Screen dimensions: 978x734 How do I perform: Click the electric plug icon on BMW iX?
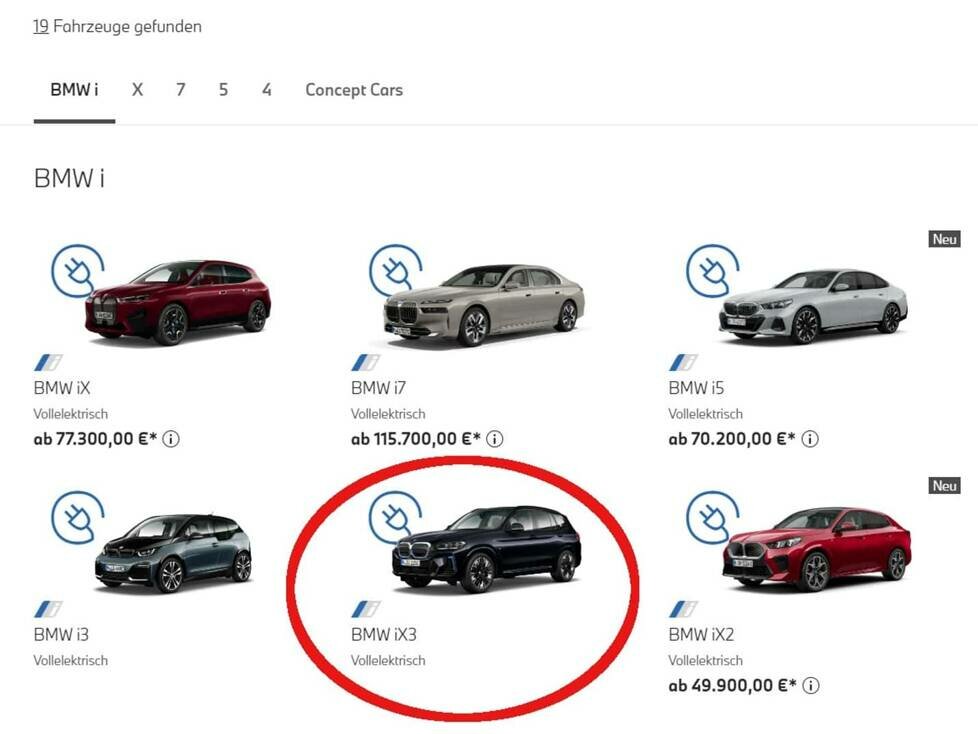coord(77,271)
